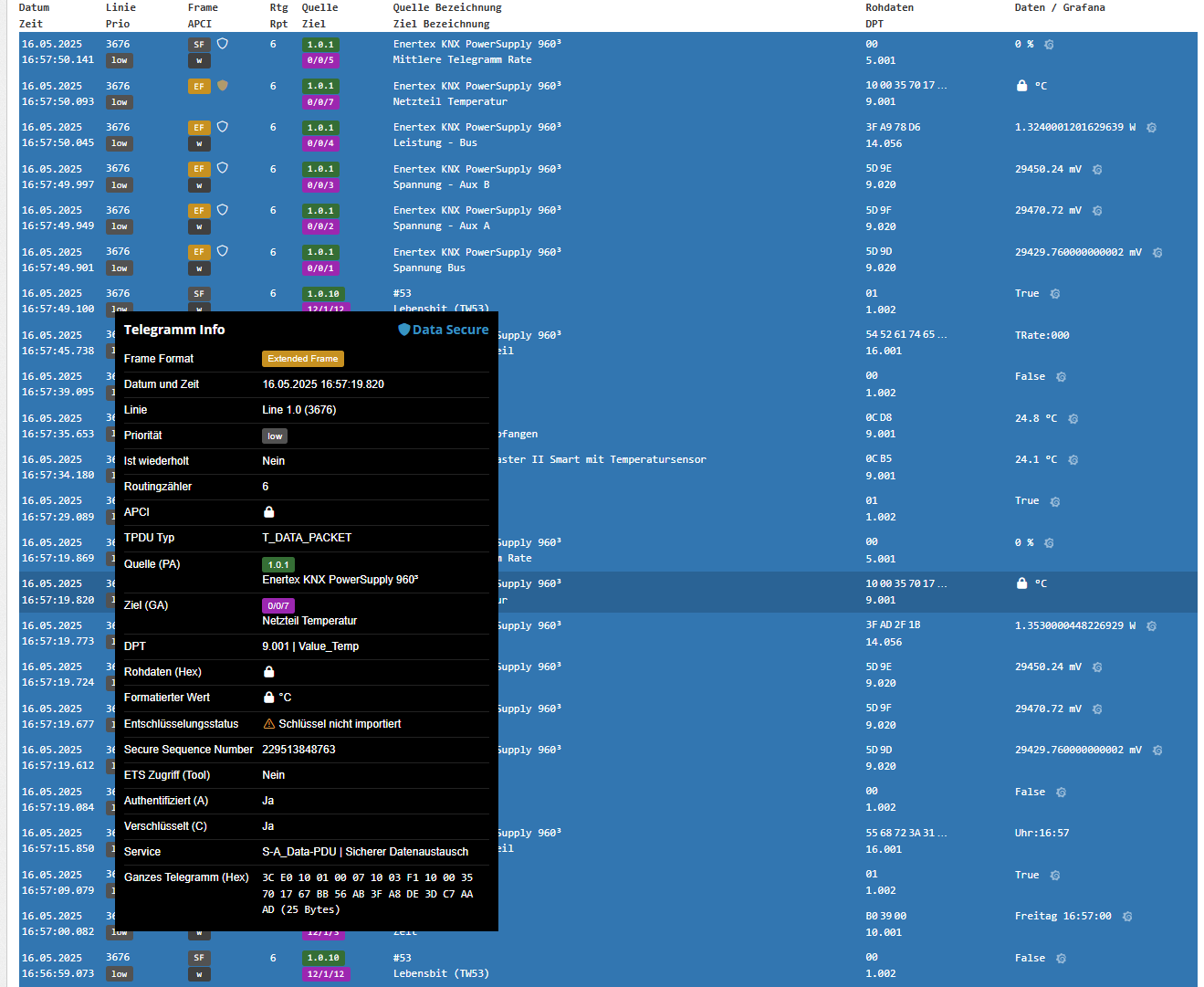Click the gear icon by 29429.76 mV at 16:57:49.901

1157,253
